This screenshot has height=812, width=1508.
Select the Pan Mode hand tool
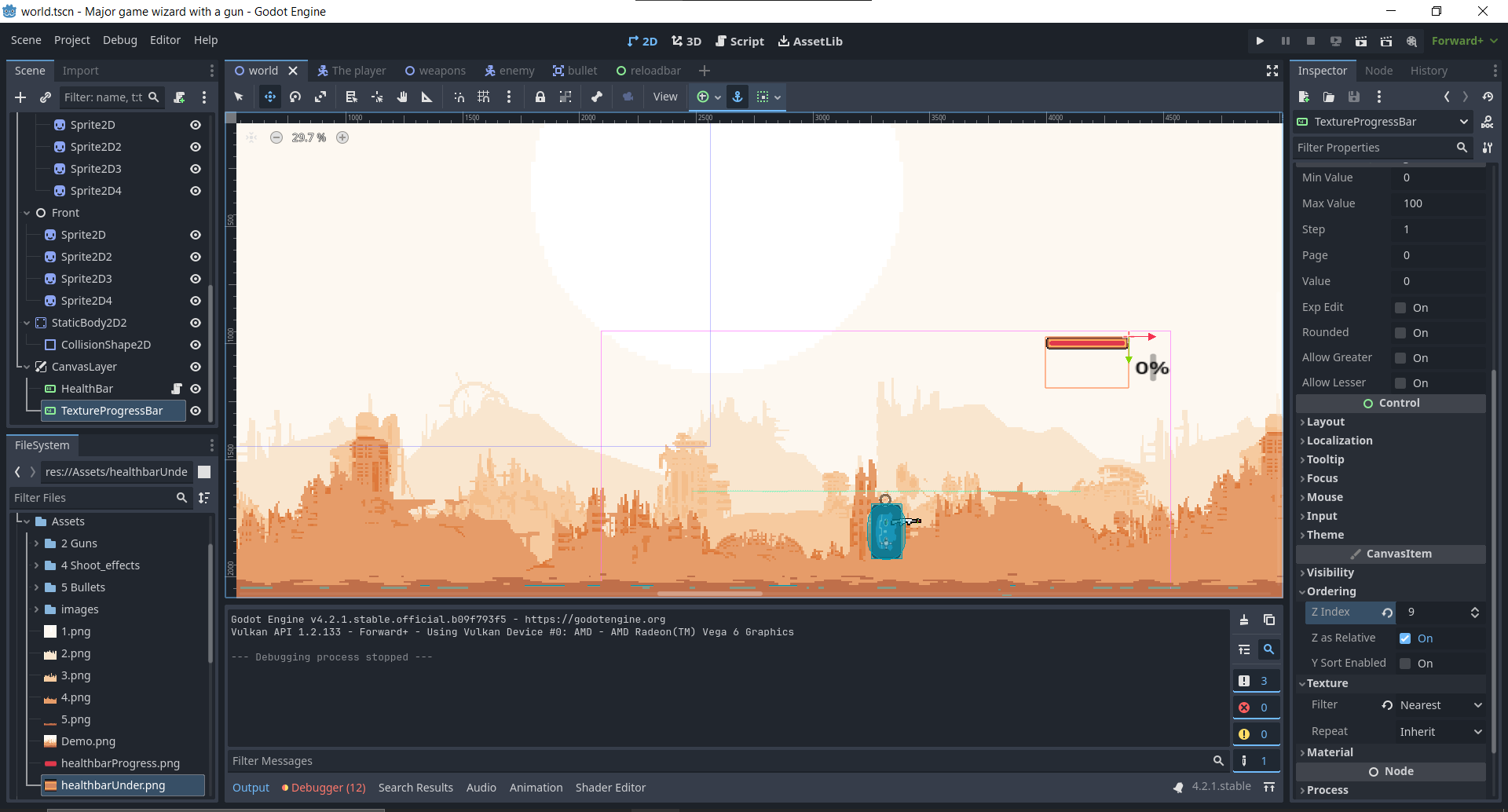(x=402, y=97)
